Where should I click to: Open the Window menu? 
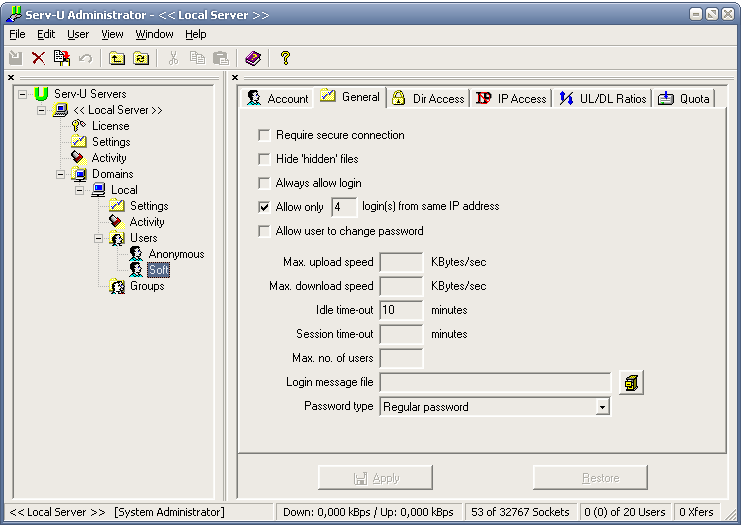point(155,34)
